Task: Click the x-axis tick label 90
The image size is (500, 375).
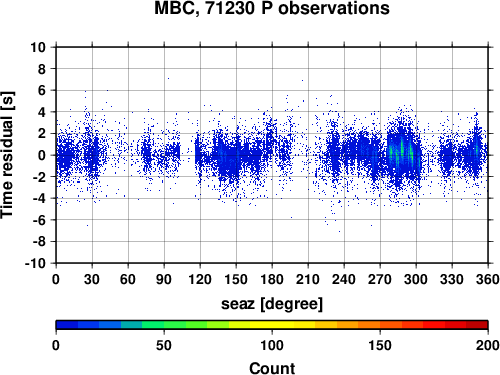Action: (164, 279)
